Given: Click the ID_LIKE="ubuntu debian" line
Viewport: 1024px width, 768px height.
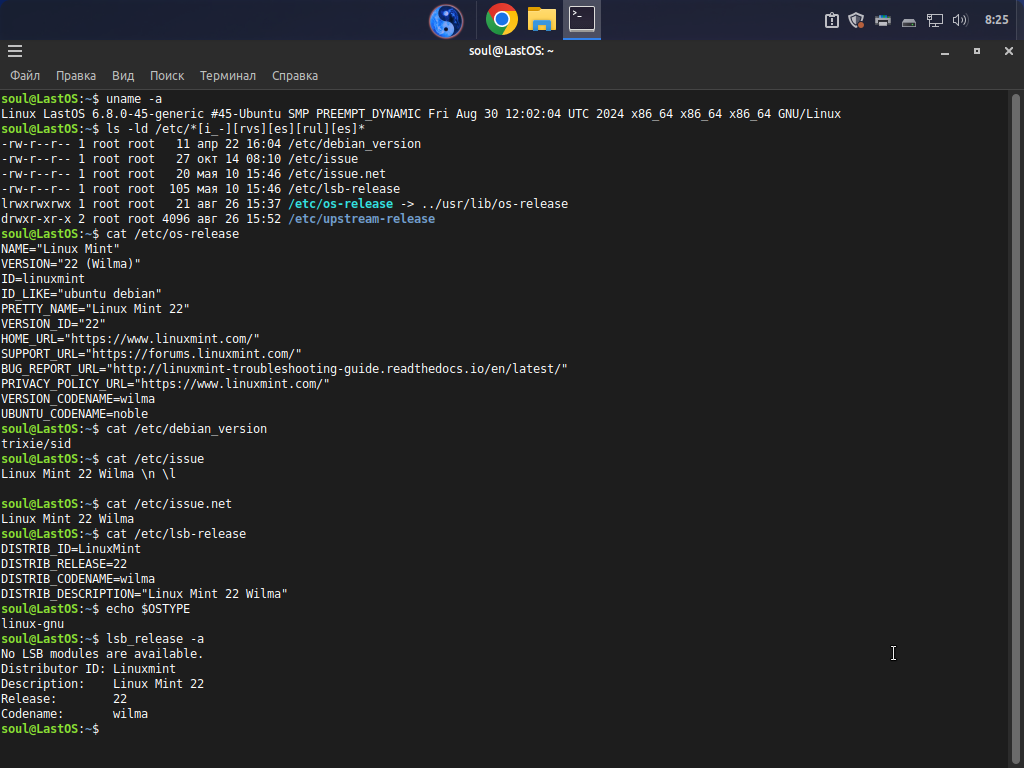Looking at the screenshot, I should [x=81, y=294].
